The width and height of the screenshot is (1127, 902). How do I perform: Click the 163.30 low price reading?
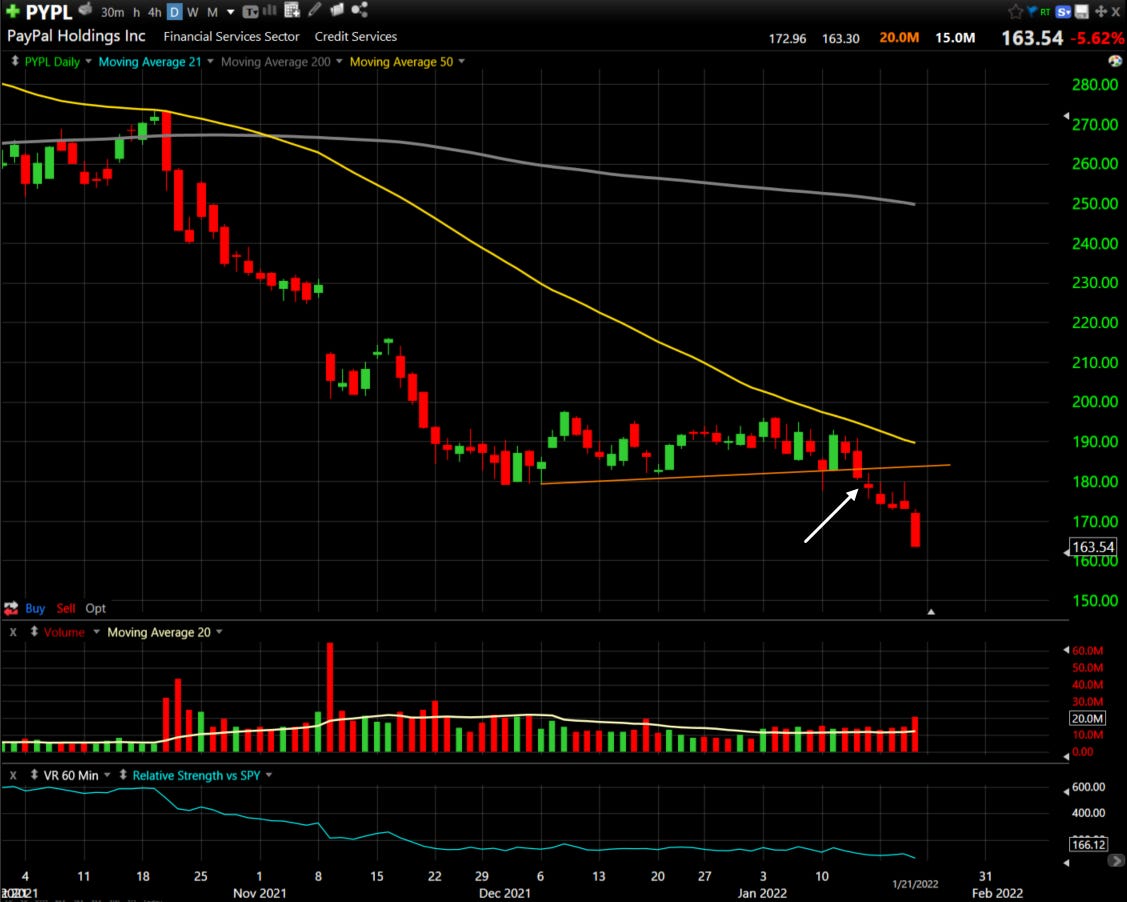(841, 38)
